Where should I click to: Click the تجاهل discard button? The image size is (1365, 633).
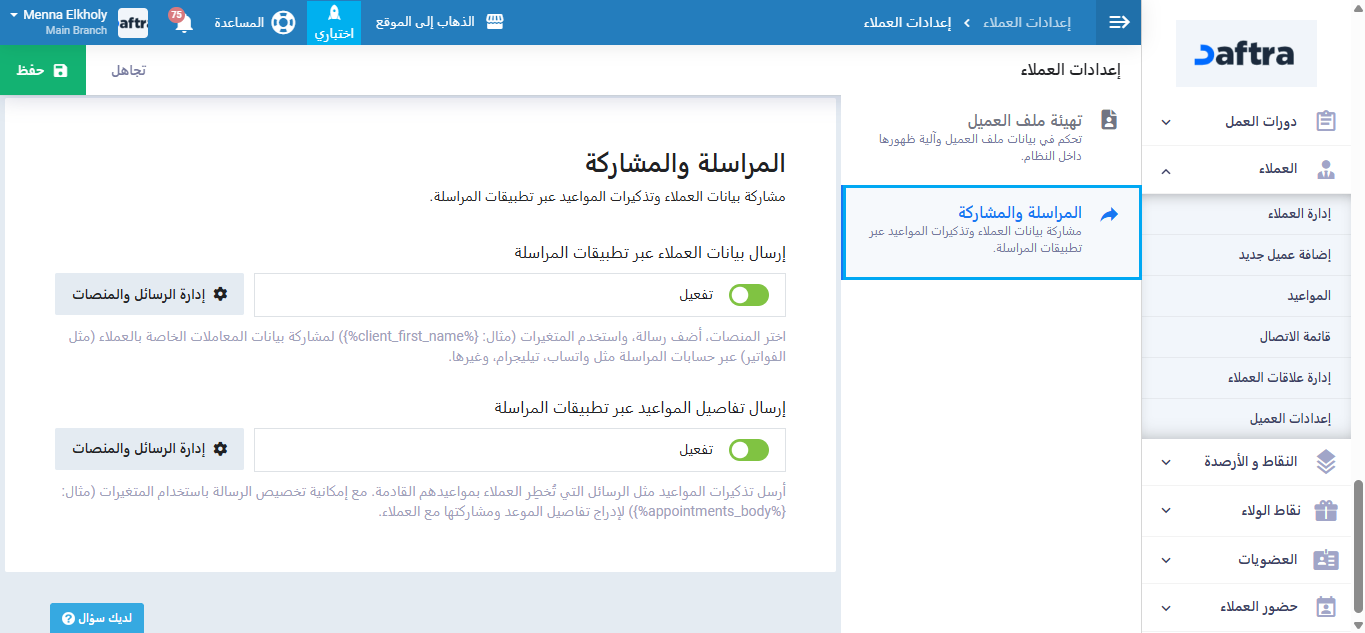coord(128,70)
